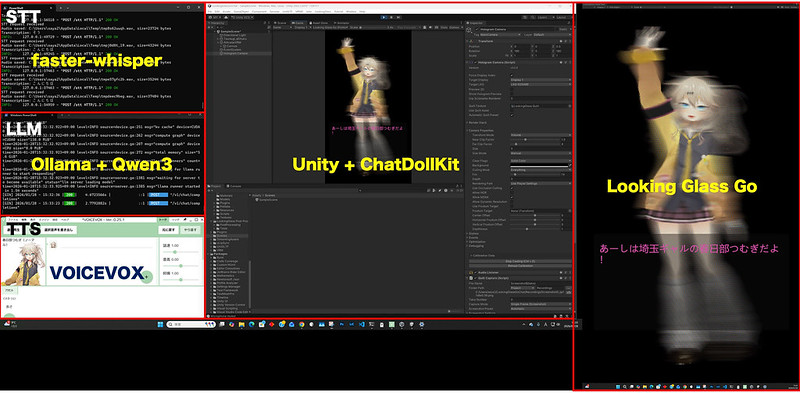Open the Target LKG dropdown
This screenshot has height=393, width=800.
pyautogui.click(x=541, y=84)
